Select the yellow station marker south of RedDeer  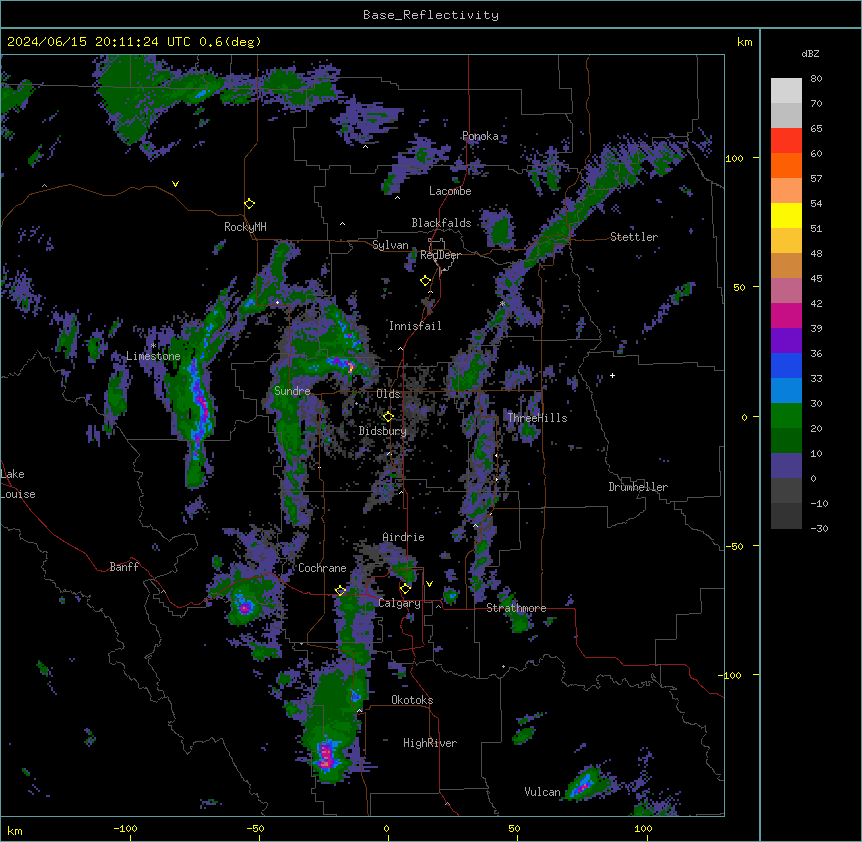[x=426, y=281]
